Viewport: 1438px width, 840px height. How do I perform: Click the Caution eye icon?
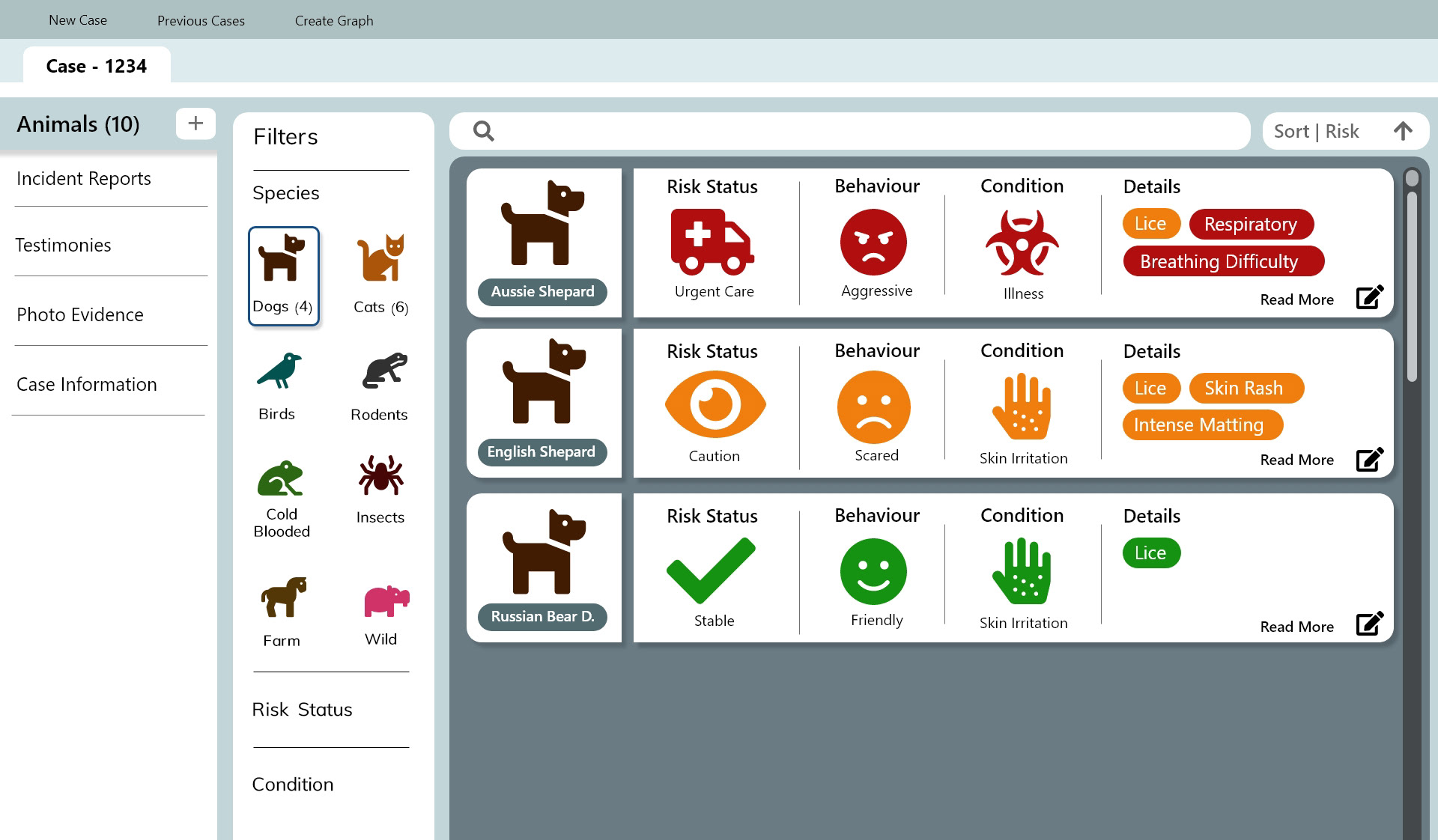[715, 405]
